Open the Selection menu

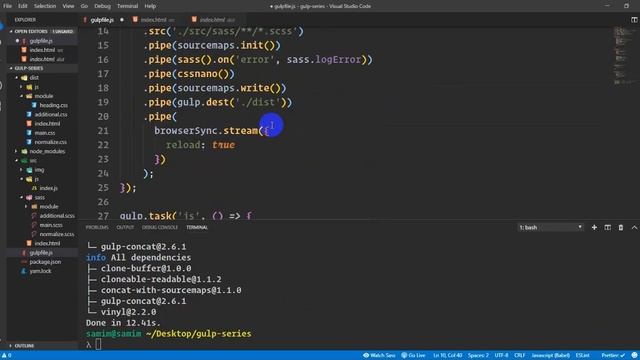coord(45,6)
